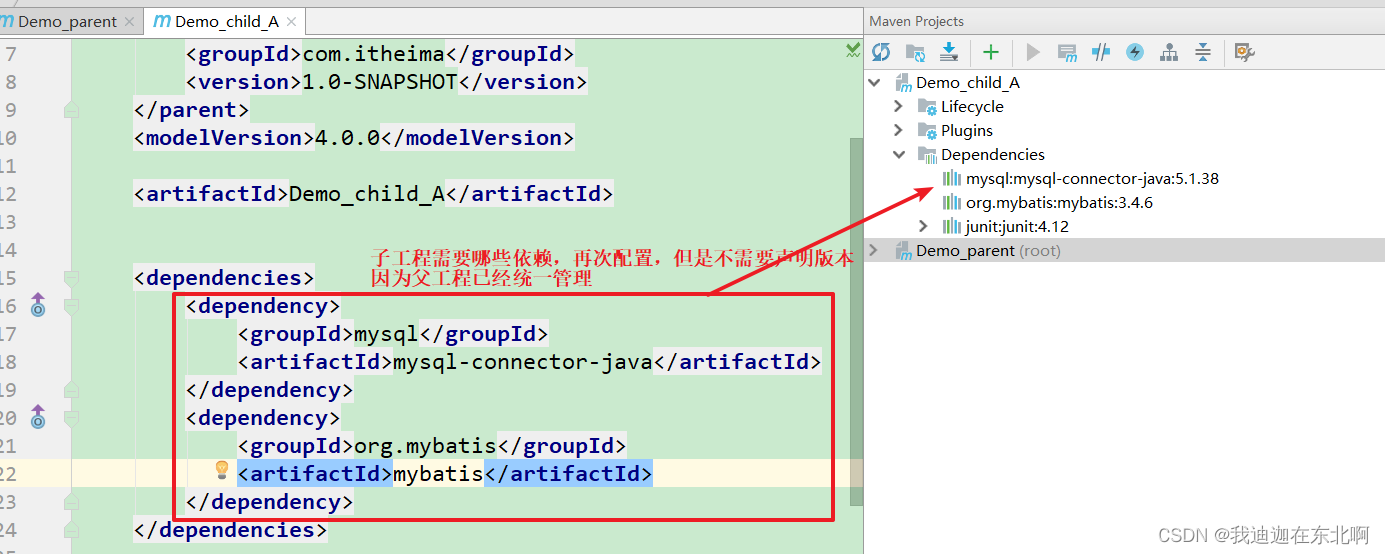Expand the Plugins node

tap(899, 130)
